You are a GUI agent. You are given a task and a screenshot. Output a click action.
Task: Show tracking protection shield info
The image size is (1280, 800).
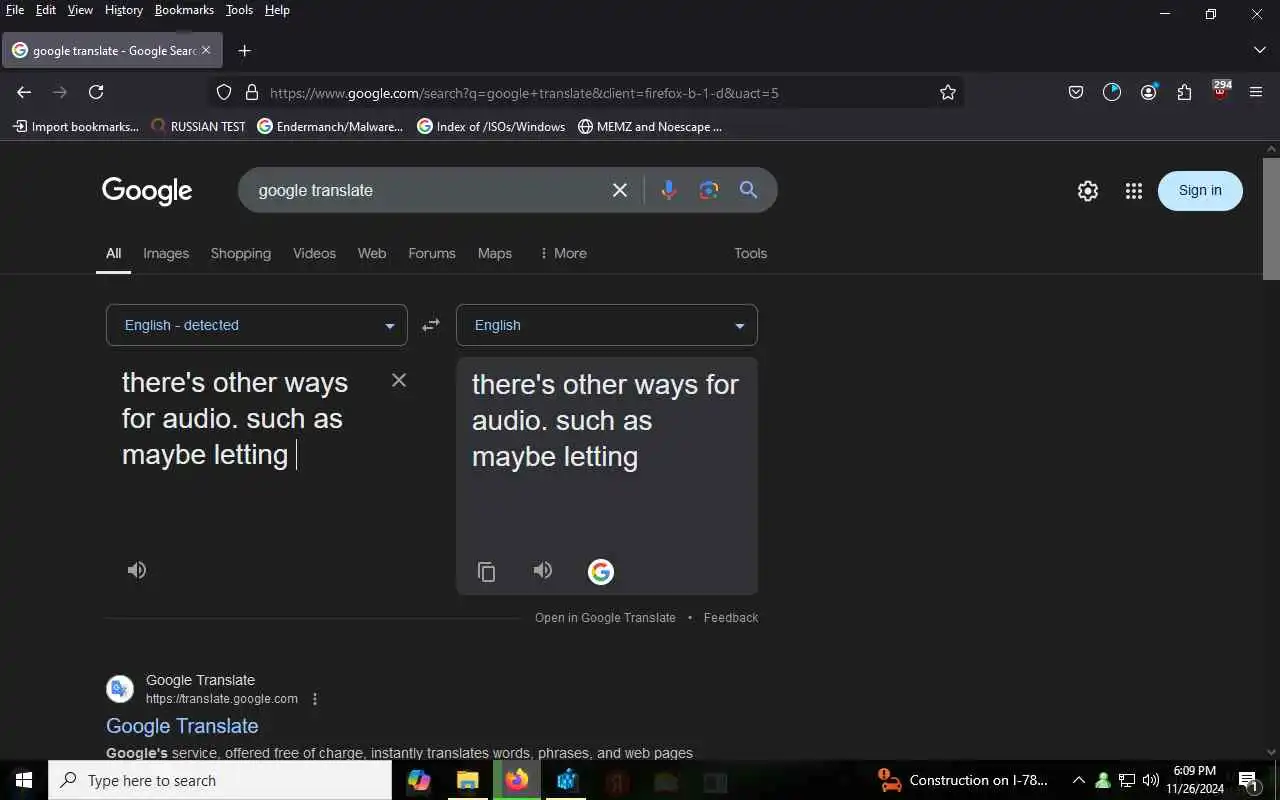[224, 92]
